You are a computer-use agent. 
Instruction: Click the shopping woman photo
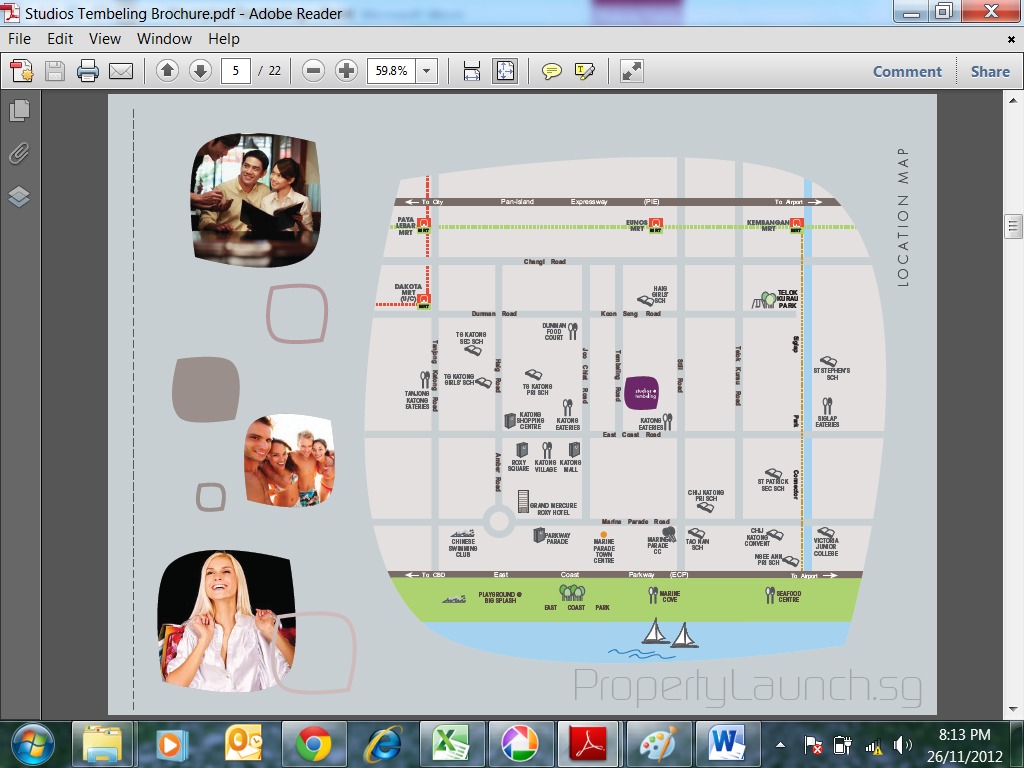tap(227, 620)
